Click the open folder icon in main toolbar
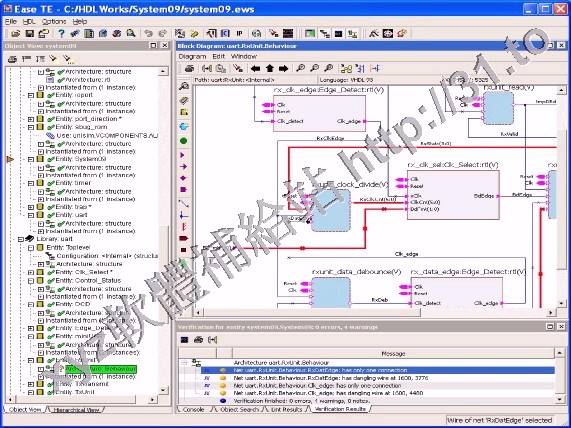The image size is (571, 428). [x=15, y=34]
